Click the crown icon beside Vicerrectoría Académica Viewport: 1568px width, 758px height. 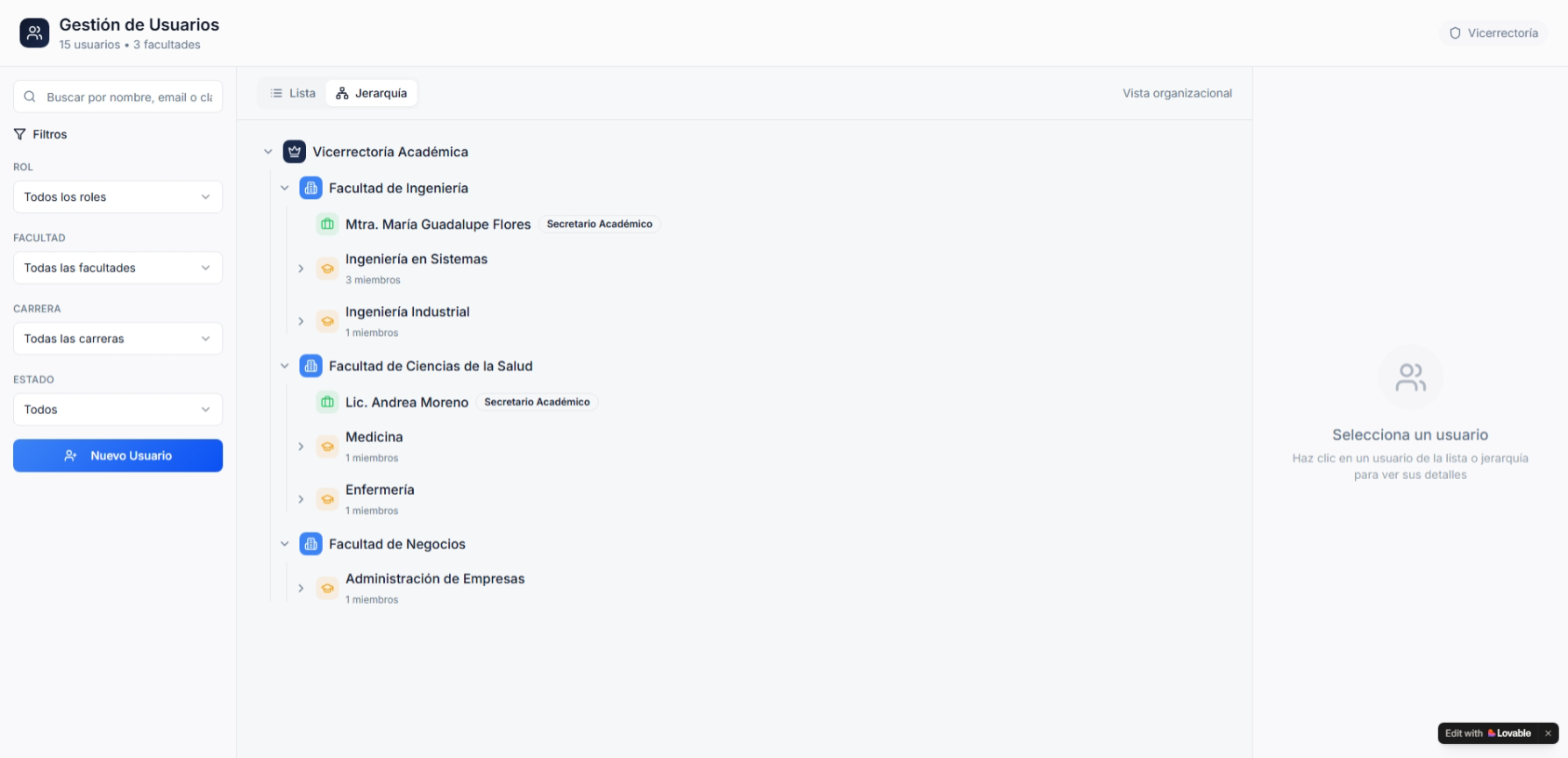[x=295, y=152]
